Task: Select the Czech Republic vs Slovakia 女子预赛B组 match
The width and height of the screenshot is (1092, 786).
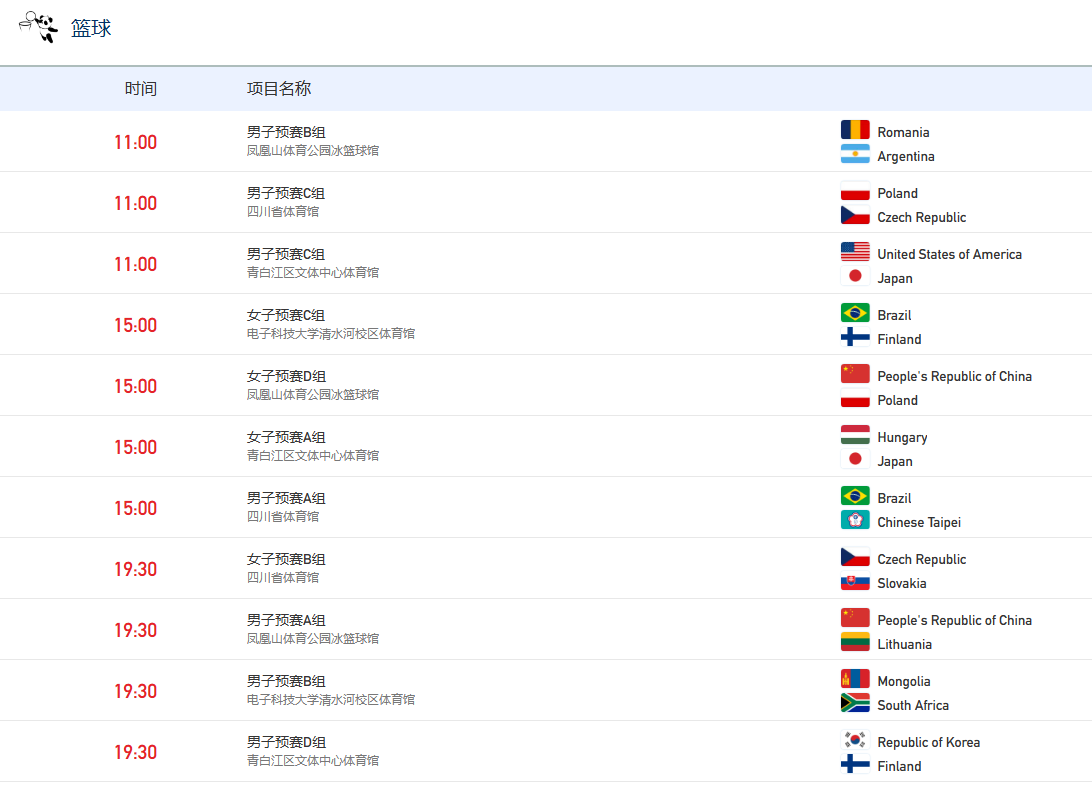Action: [x=286, y=559]
